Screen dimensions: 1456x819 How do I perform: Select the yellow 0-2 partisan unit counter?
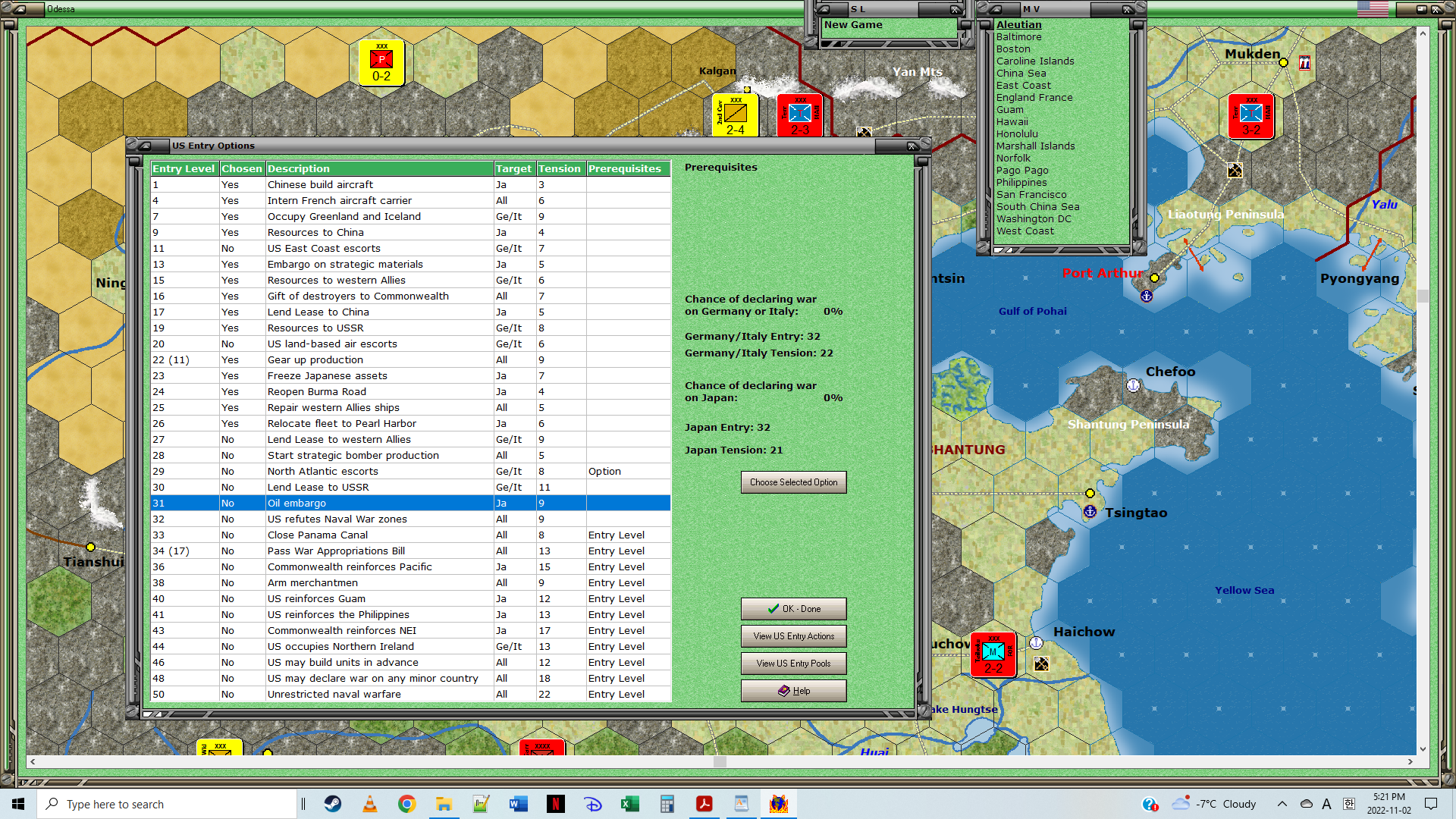pos(381,63)
